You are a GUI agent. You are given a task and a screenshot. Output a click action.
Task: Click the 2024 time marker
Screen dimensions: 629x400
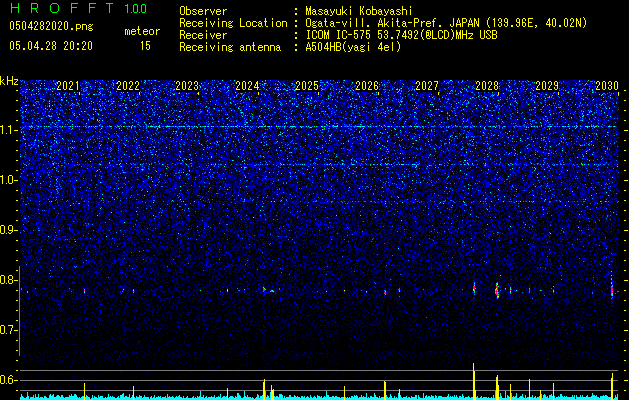(x=247, y=86)
